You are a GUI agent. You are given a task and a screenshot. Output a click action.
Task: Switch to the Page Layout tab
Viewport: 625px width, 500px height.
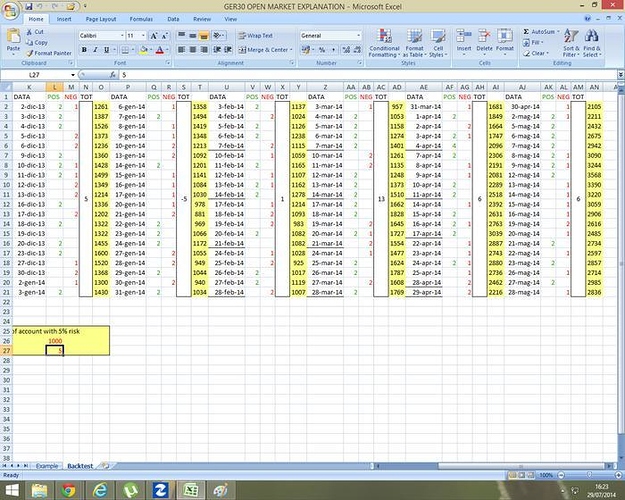101,19
